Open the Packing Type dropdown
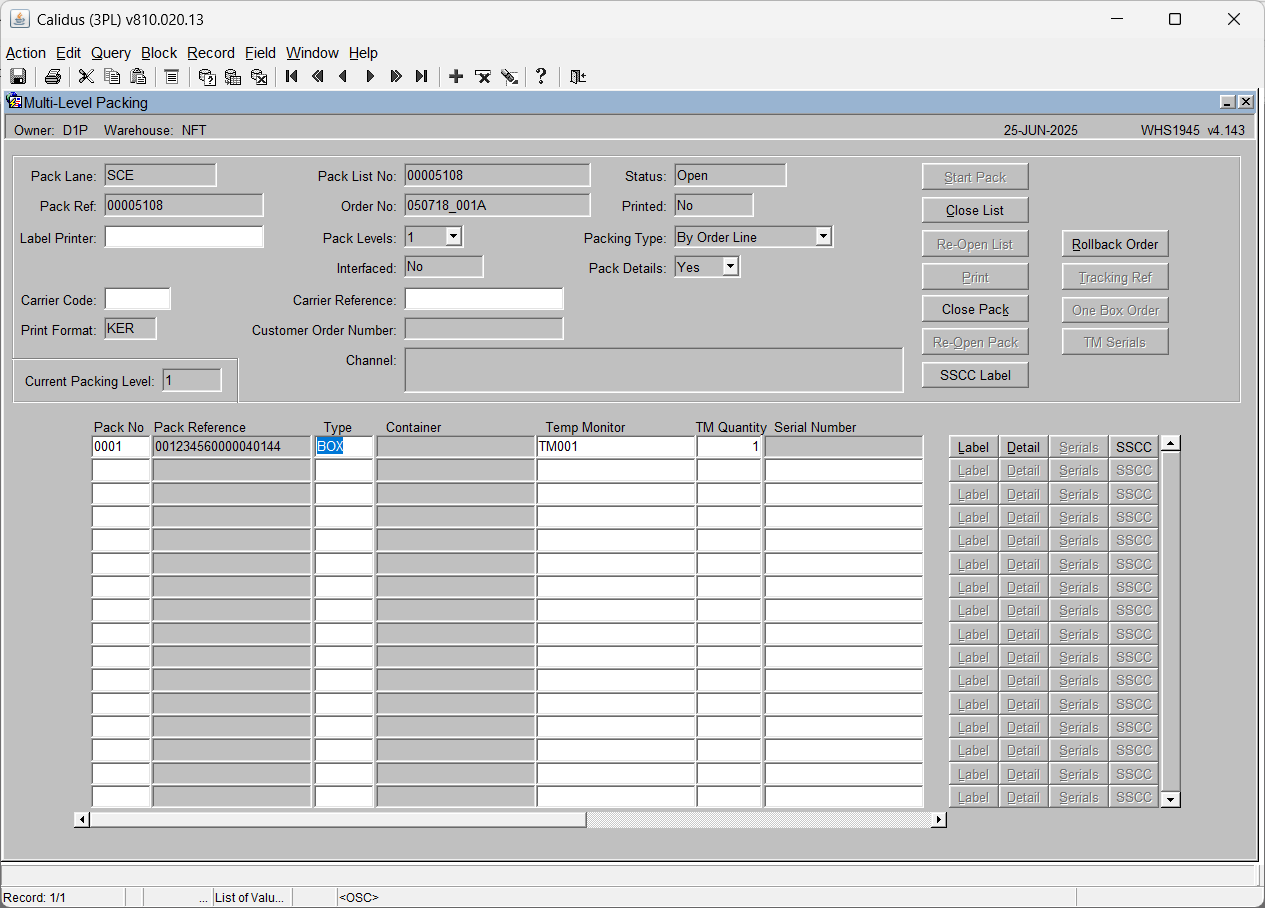Screen dimensions: 1265x908 coord(823,237)
